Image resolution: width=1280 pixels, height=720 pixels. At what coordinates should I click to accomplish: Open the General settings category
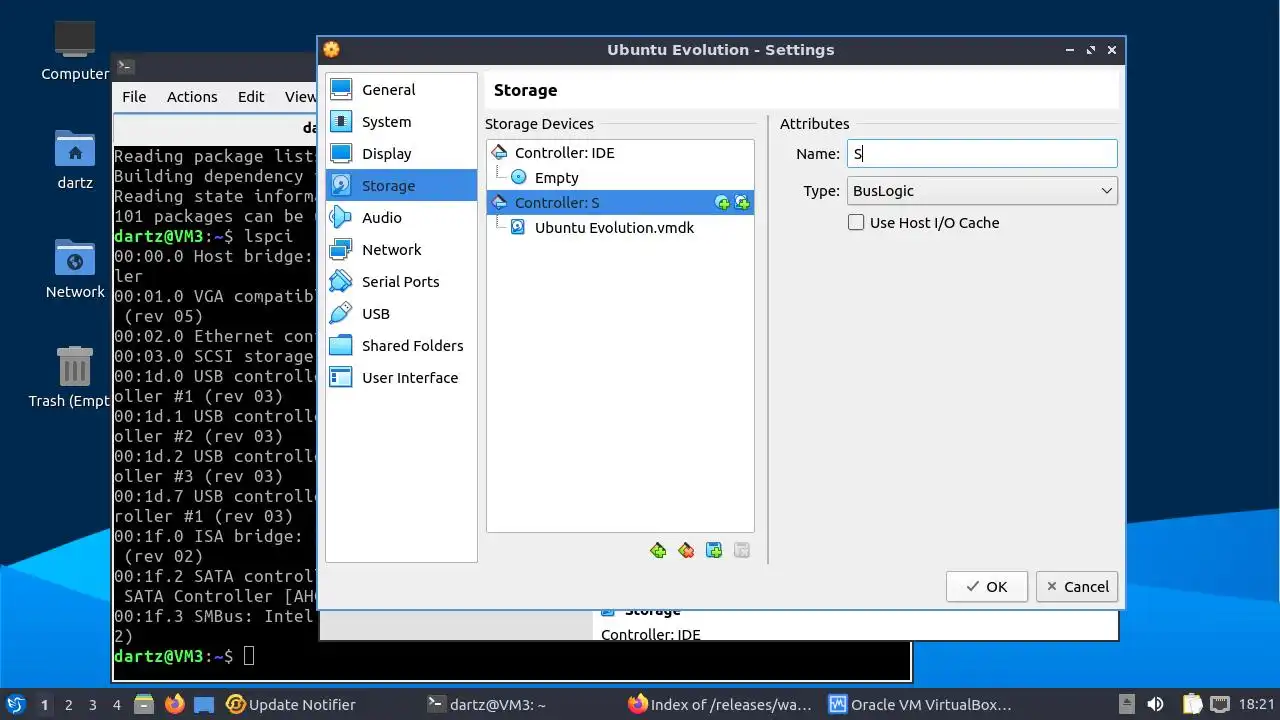pos(401,90)
